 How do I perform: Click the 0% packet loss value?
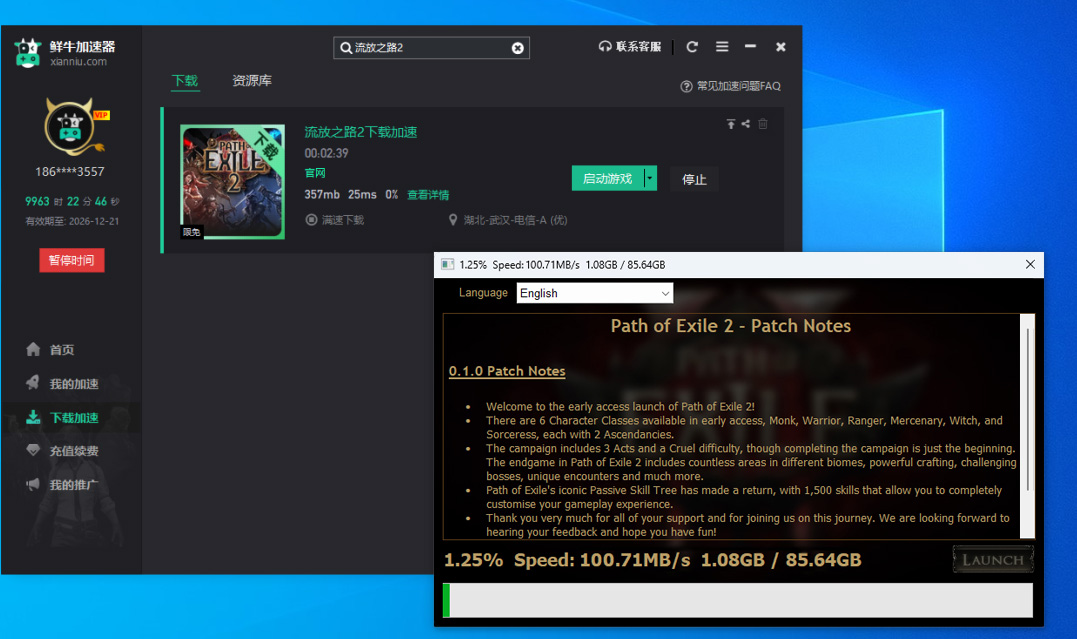click(392, 194)
